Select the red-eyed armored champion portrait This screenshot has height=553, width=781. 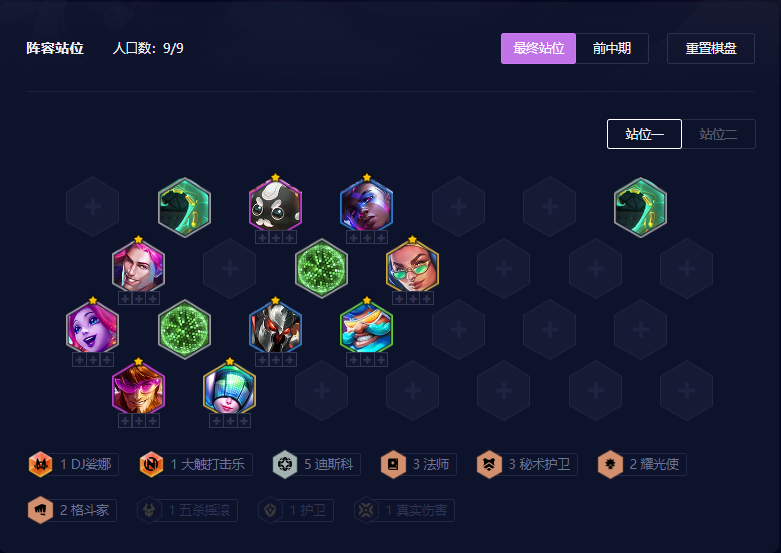275,329
